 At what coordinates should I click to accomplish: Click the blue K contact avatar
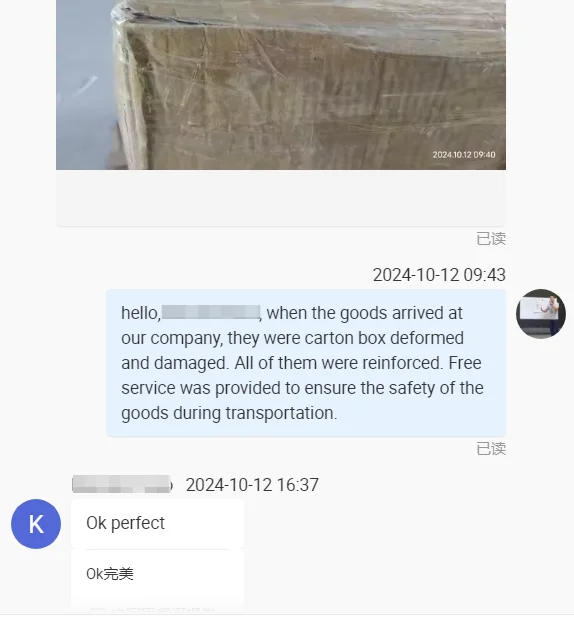click(x=36, y=524)
